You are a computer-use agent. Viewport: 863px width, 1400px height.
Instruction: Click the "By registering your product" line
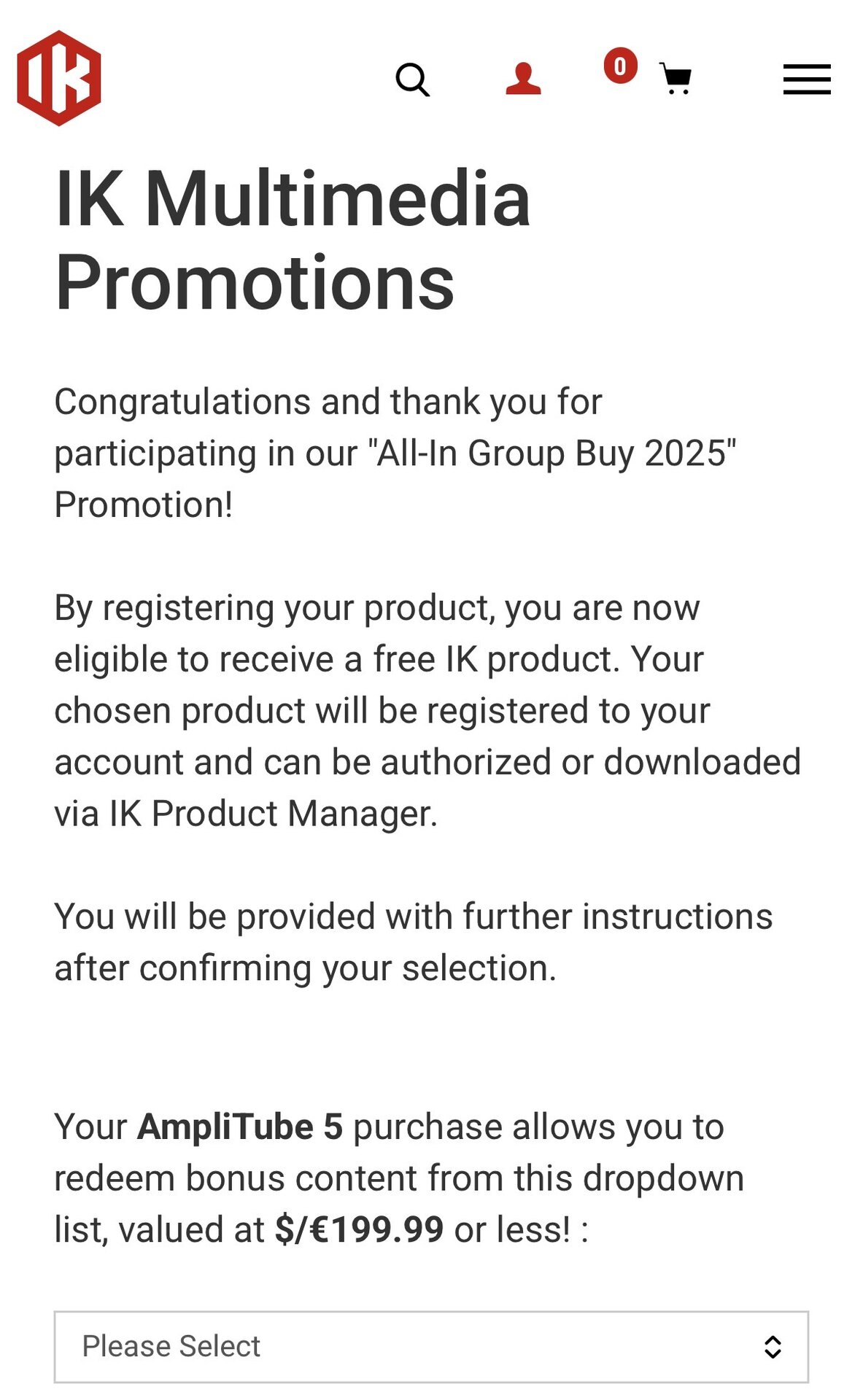click(x=376, y=607)
